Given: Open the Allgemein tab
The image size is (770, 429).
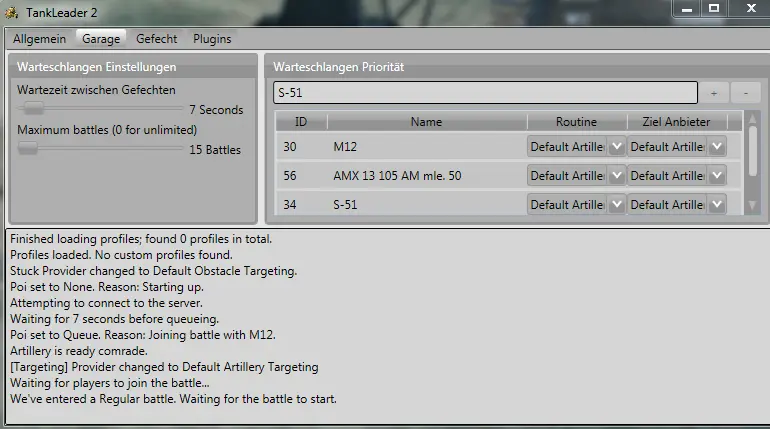Looking at the screenshot, I should coord(39,39).
